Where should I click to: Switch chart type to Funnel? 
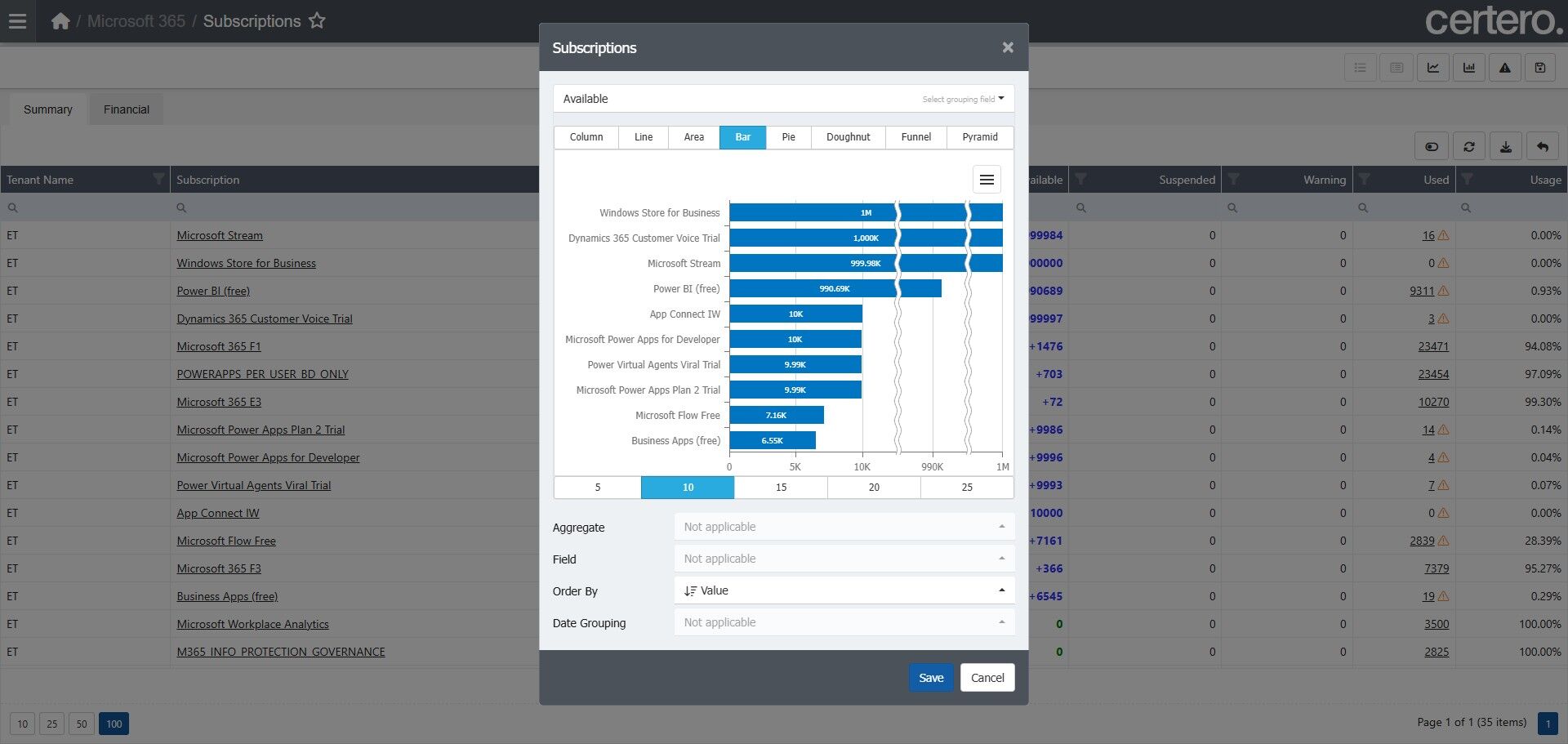916,137
